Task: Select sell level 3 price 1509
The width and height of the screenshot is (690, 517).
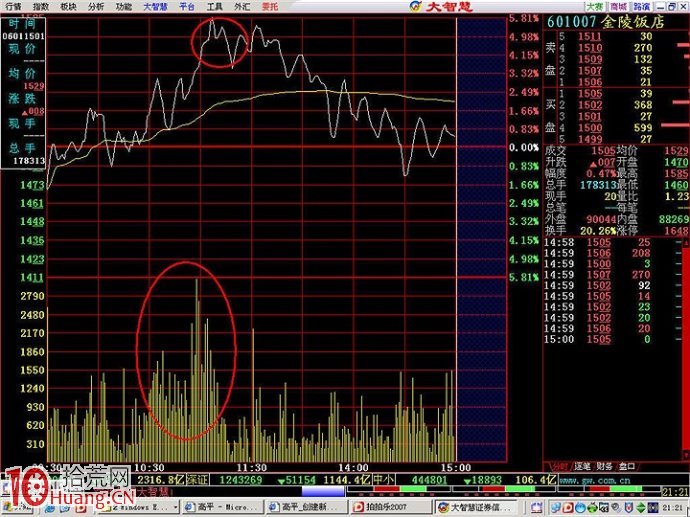Action: [x=590, y=59]
